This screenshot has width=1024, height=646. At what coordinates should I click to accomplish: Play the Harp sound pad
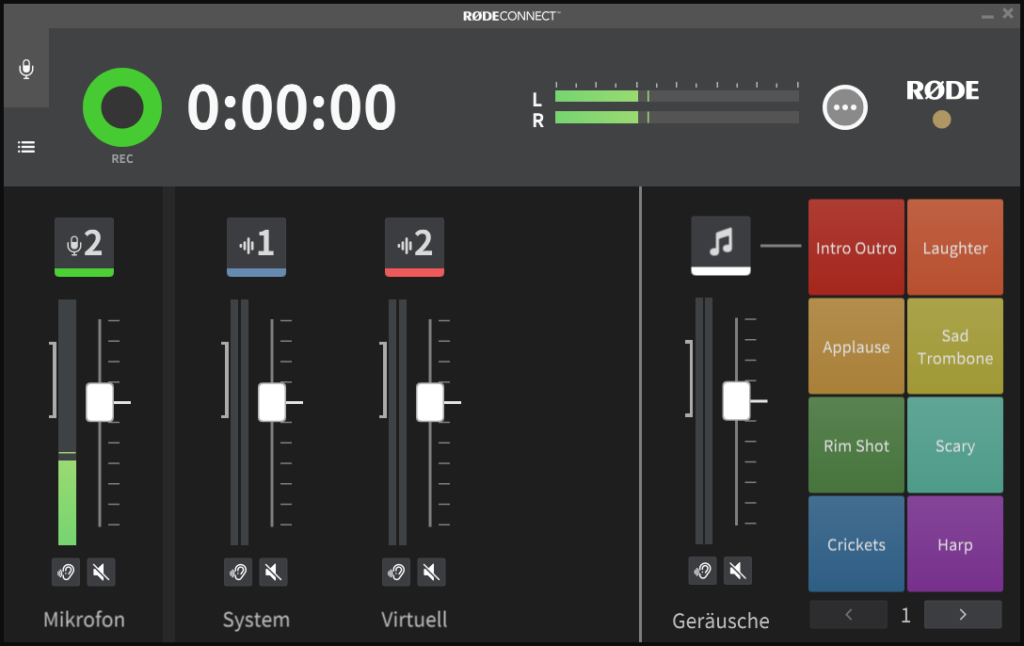pos(955,543)
